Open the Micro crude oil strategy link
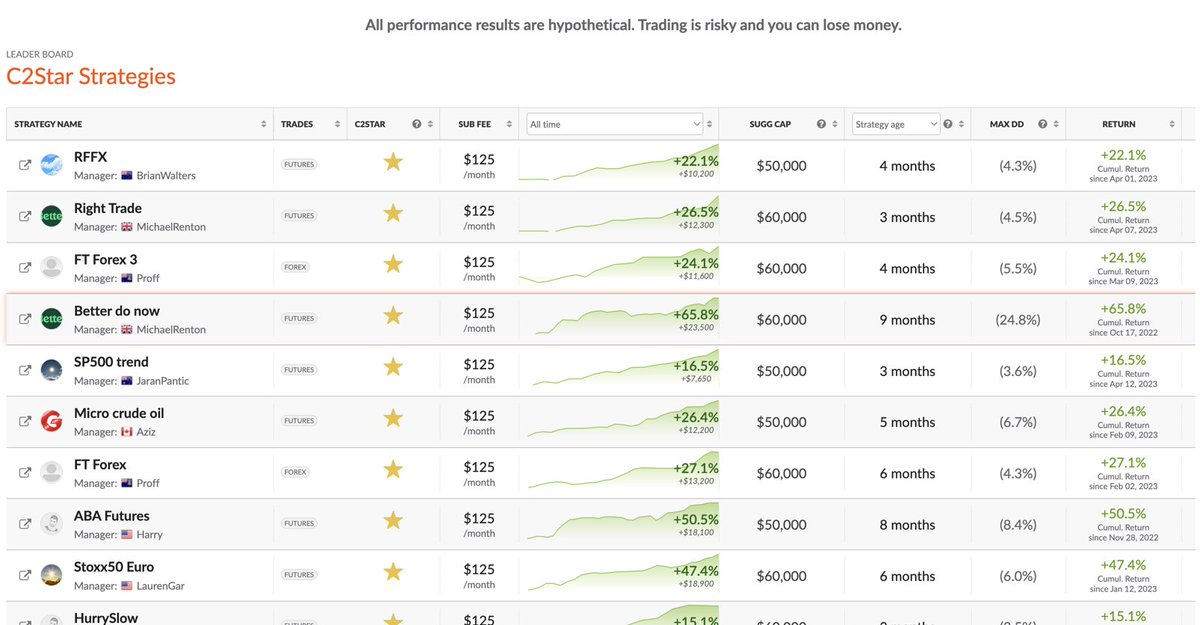Screen dimensions: 1200x625 coord(119,413)
